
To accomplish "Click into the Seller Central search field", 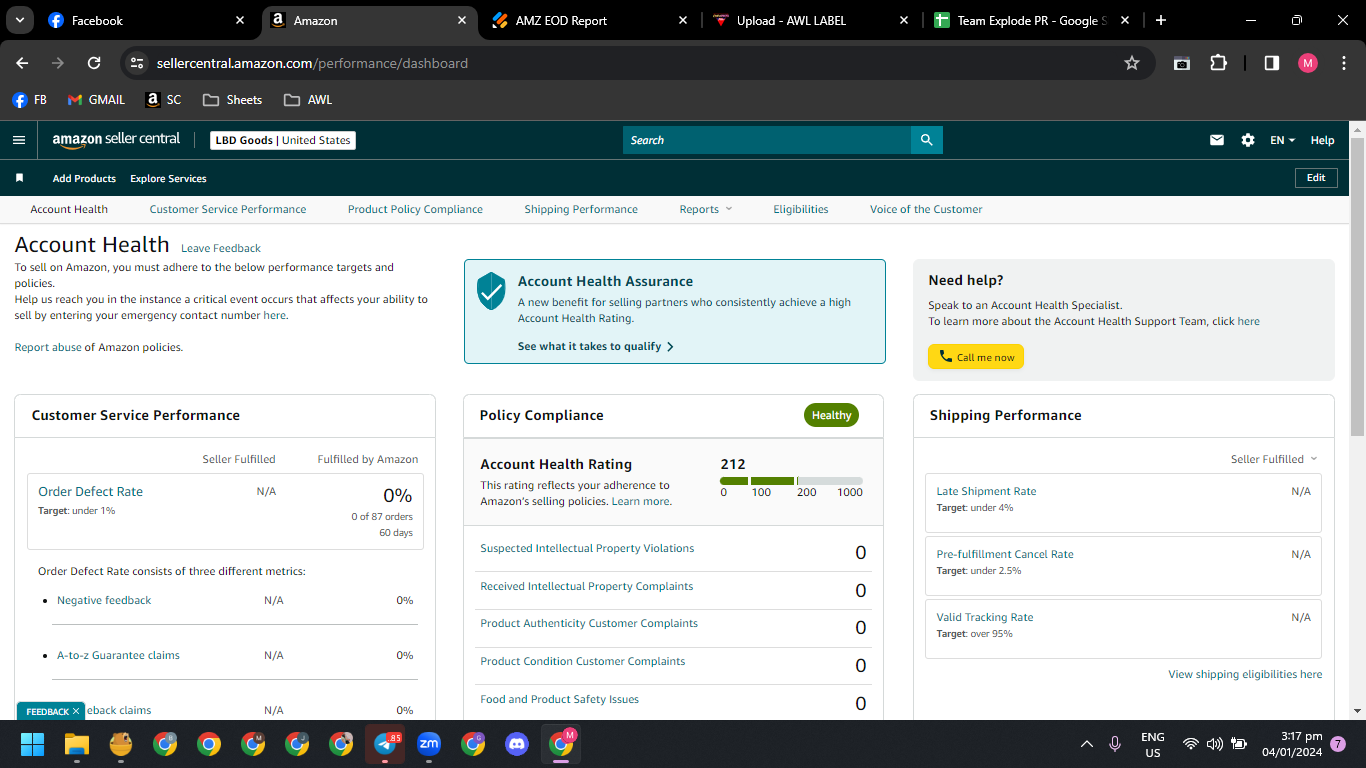I will click(x=767, y=140).
